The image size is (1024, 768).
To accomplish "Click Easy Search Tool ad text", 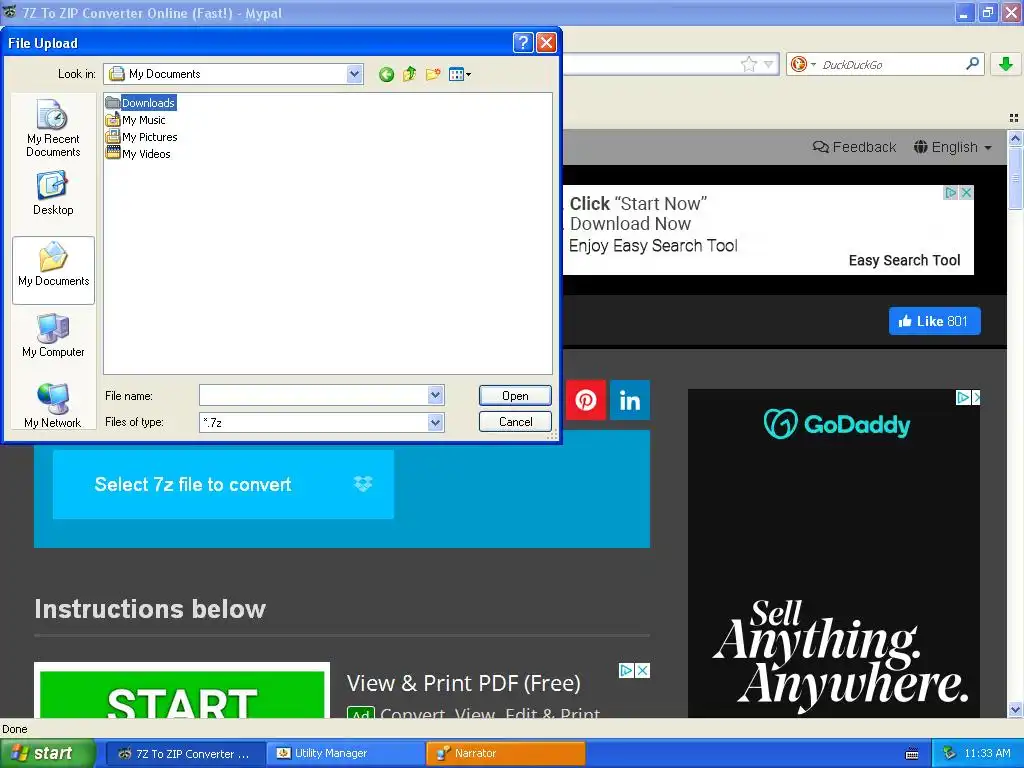I will [904, 260].
